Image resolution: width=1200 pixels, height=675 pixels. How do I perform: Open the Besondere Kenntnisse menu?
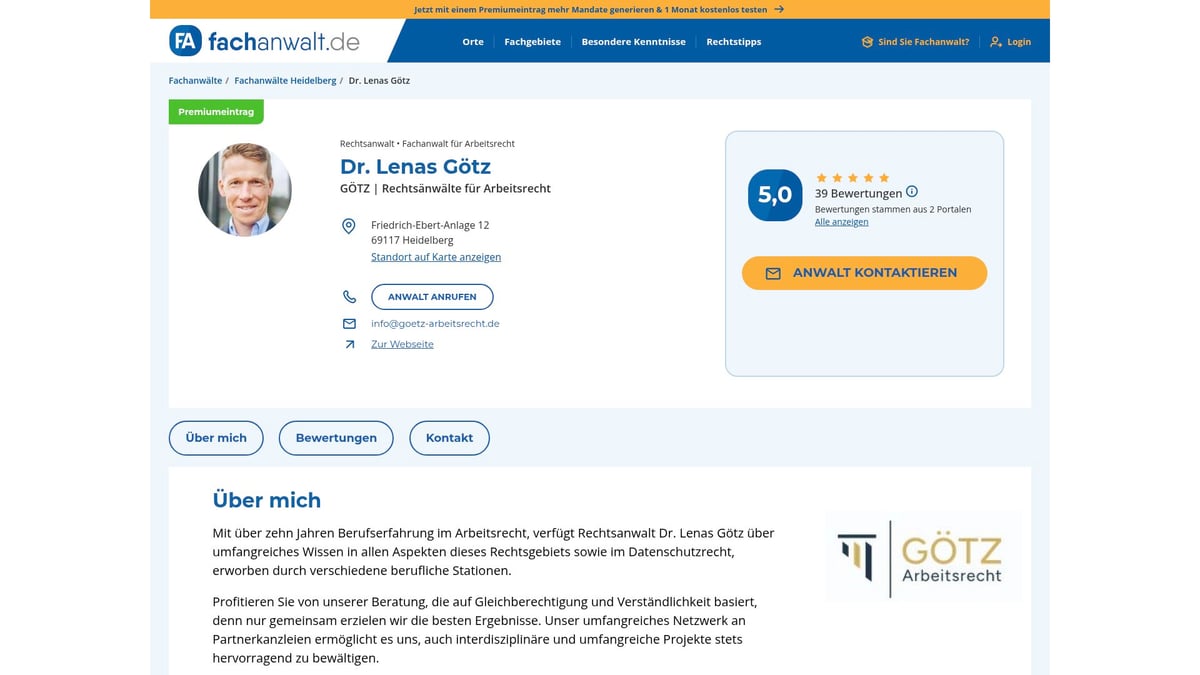click(x=633, y=41)
